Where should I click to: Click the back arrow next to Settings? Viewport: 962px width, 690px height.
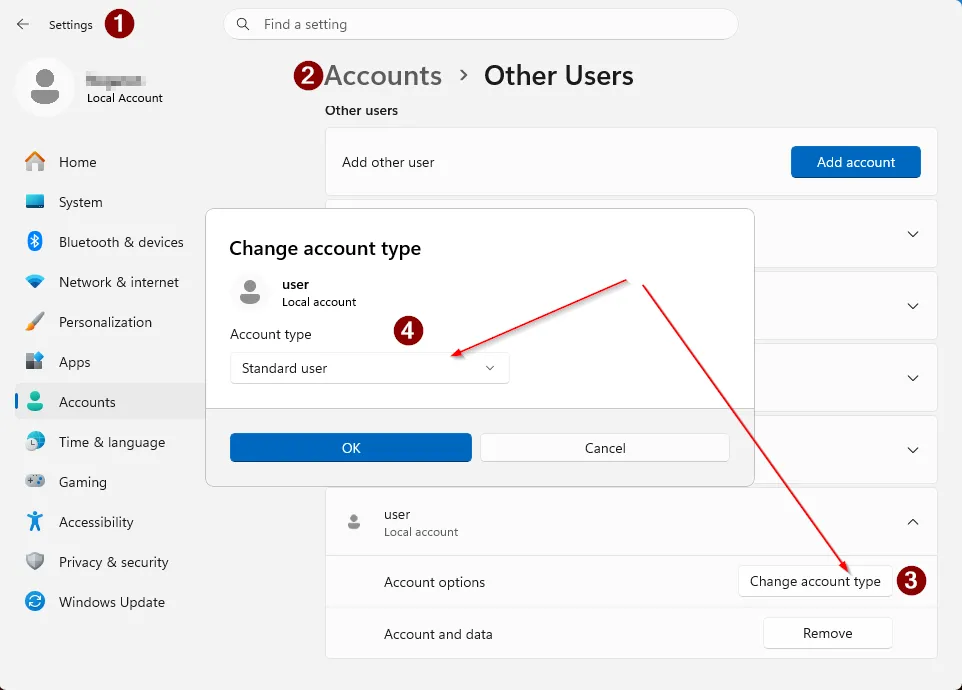click(23, 25)
